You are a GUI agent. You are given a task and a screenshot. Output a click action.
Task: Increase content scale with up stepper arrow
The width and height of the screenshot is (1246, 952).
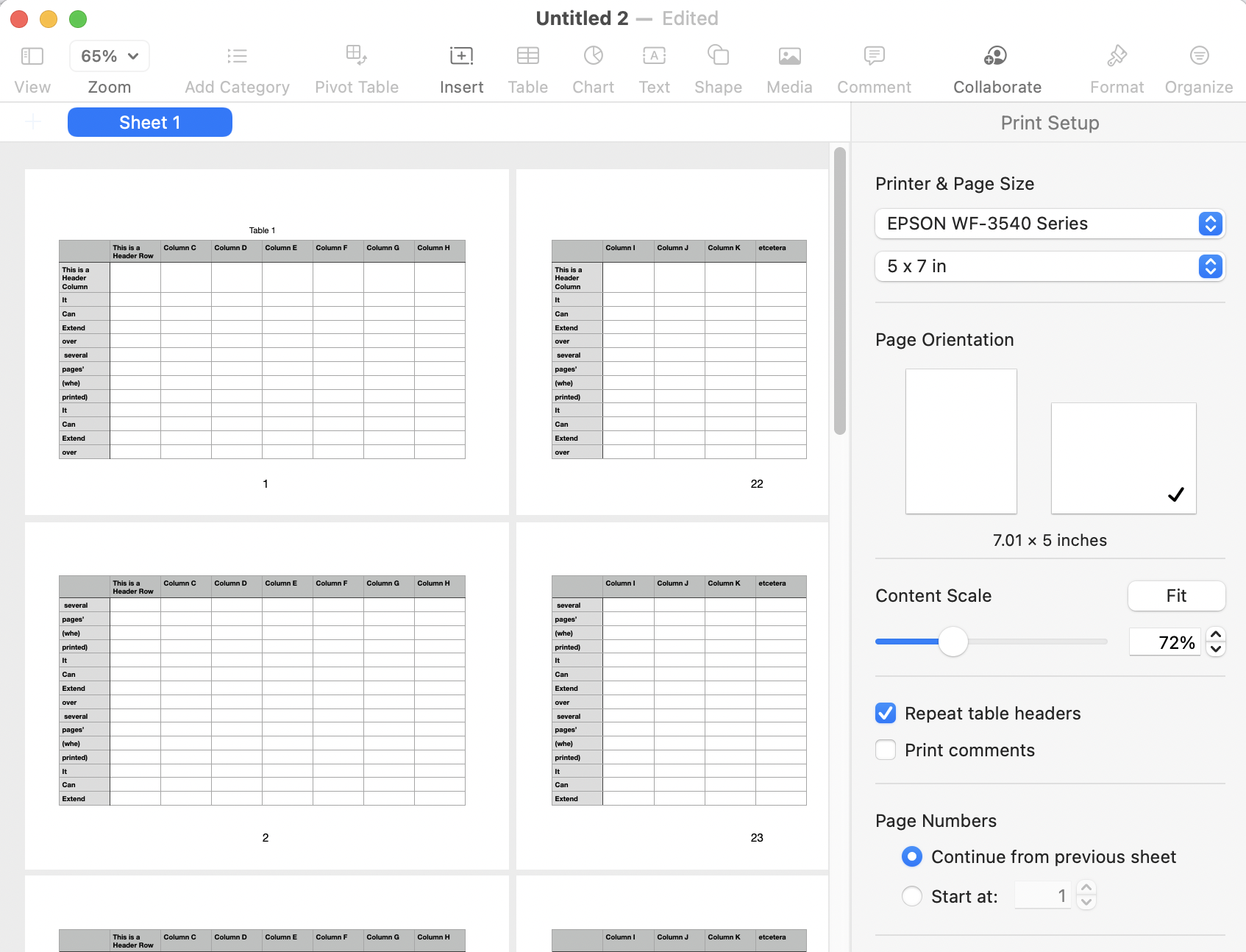click(x=1216, y=634)
